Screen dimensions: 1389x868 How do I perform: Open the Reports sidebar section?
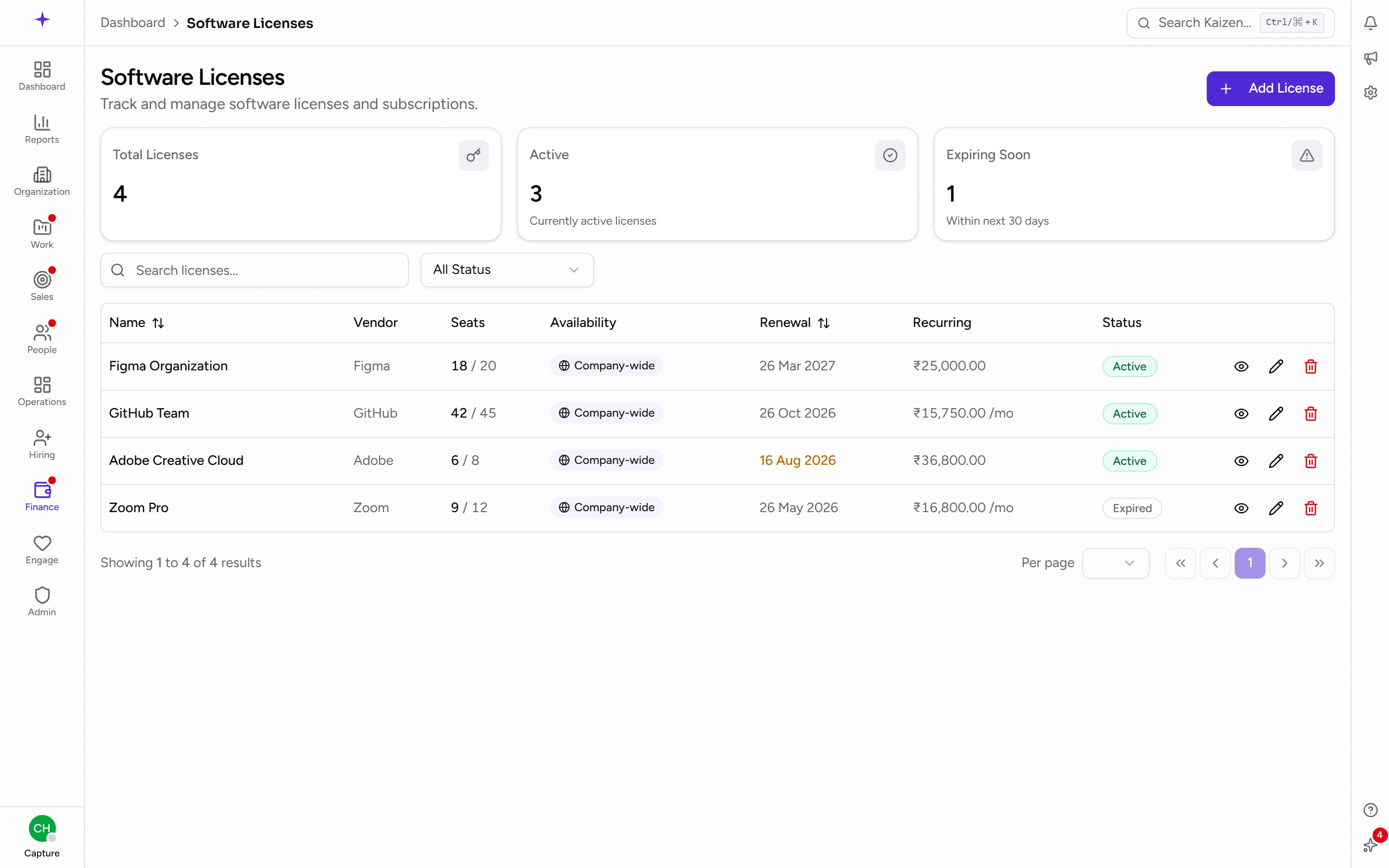tap(42, 129)
